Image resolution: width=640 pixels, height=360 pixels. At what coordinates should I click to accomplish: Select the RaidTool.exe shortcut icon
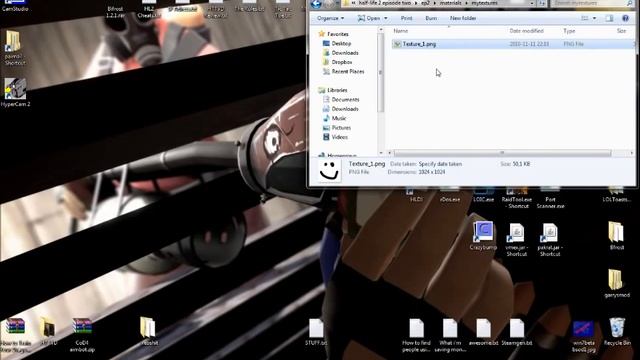(x=517, y=198)
